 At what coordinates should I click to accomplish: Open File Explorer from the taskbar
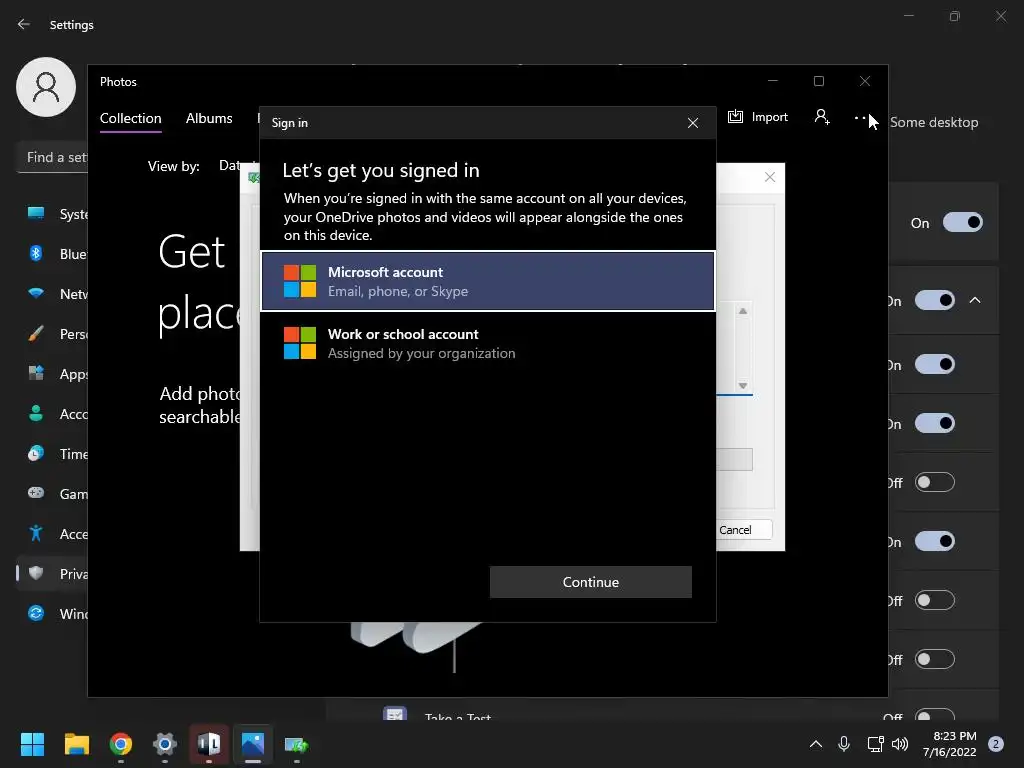point(76,744)
